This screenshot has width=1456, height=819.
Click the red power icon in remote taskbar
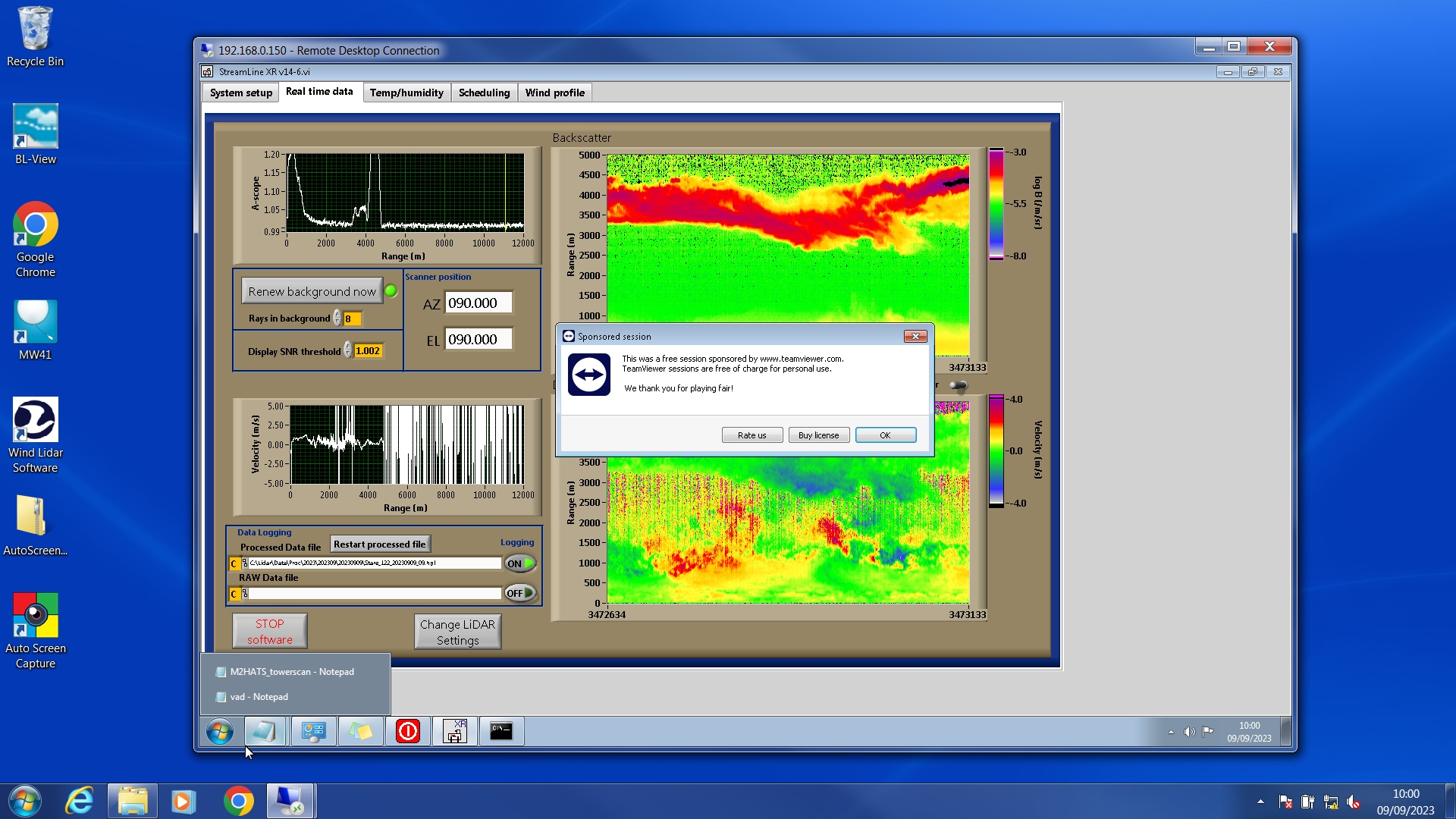click(x=407, y=732)
